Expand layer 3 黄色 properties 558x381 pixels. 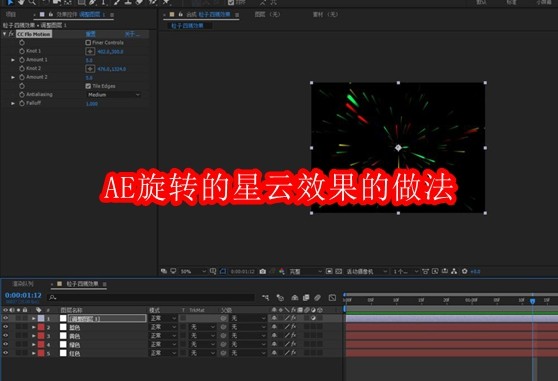(x=34, y=335)
